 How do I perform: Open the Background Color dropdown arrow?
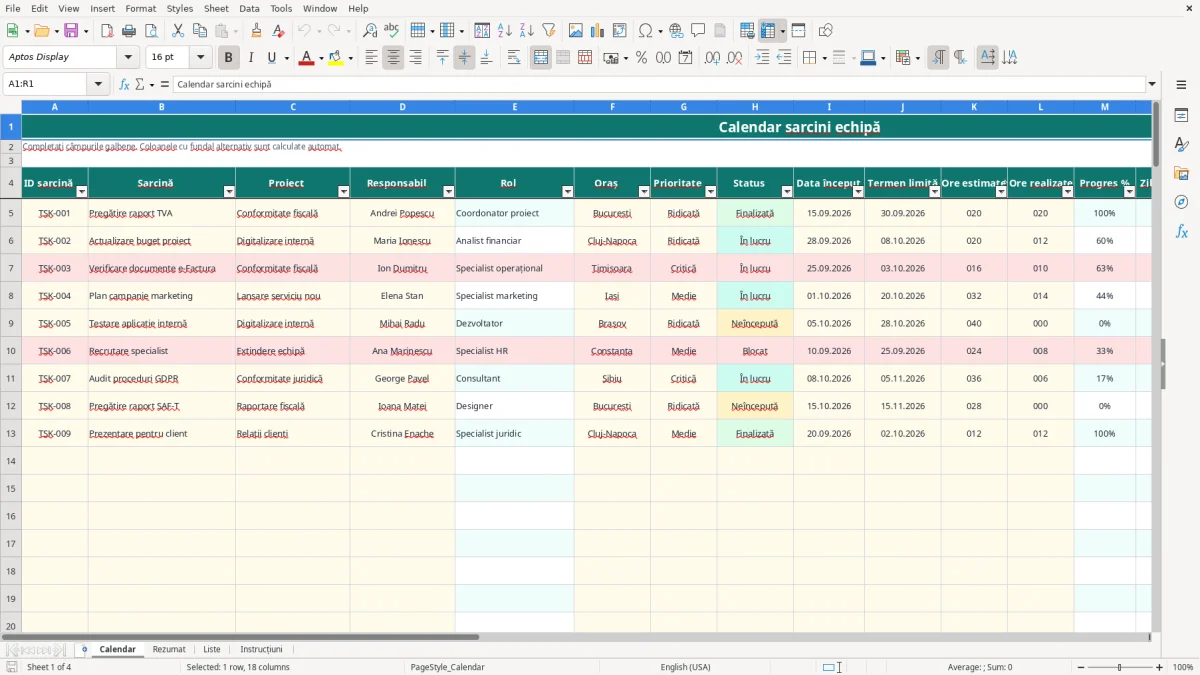pyautogui.click(x=351, y=58)
